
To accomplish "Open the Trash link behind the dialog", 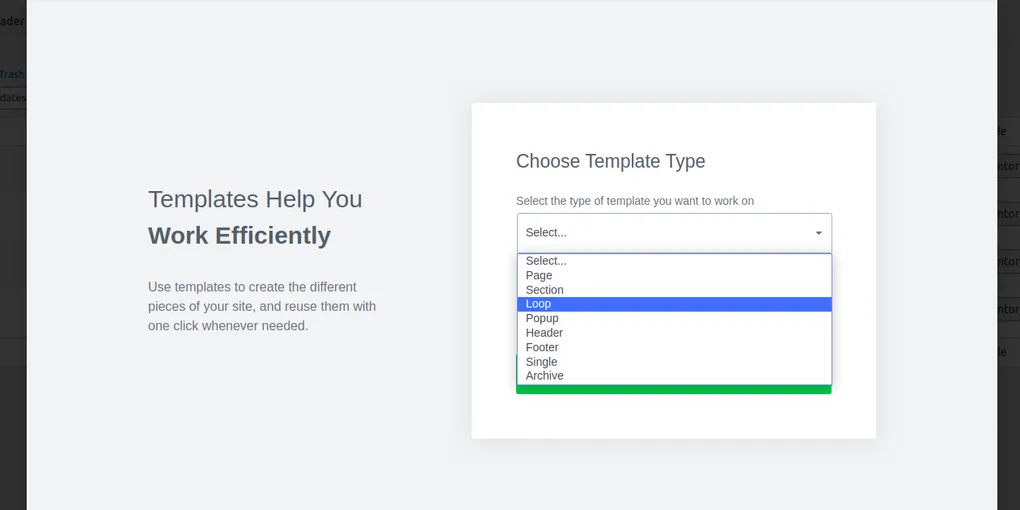I will (x=12, y=74).
